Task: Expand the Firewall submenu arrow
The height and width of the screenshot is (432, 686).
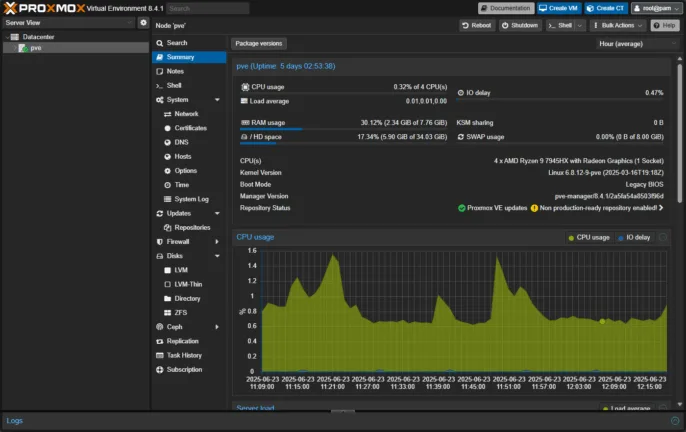Action: click(x=217, y=242)
